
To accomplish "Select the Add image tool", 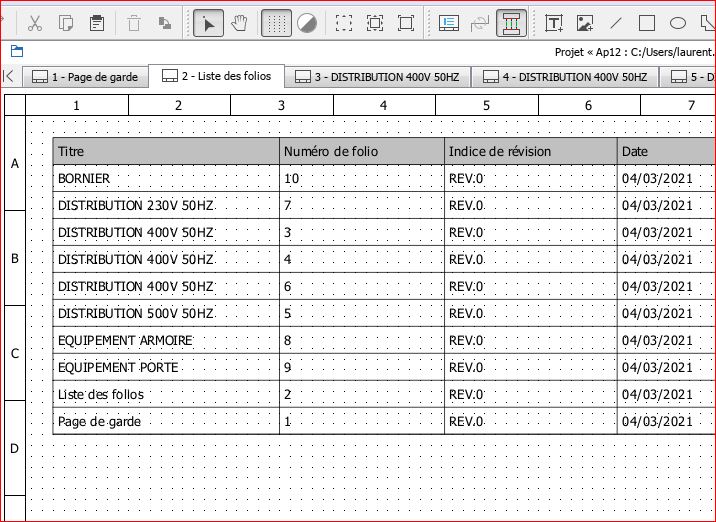I will pyautogui.click(x=585, y=23).
